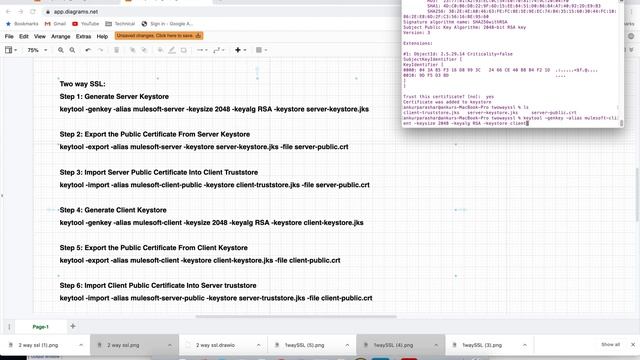The width and height of the screenshot is (640, 360).
Task: Select 'Step 5: Export the Public Certificate From Client Keystore'
Action: [x=153, y=248]
